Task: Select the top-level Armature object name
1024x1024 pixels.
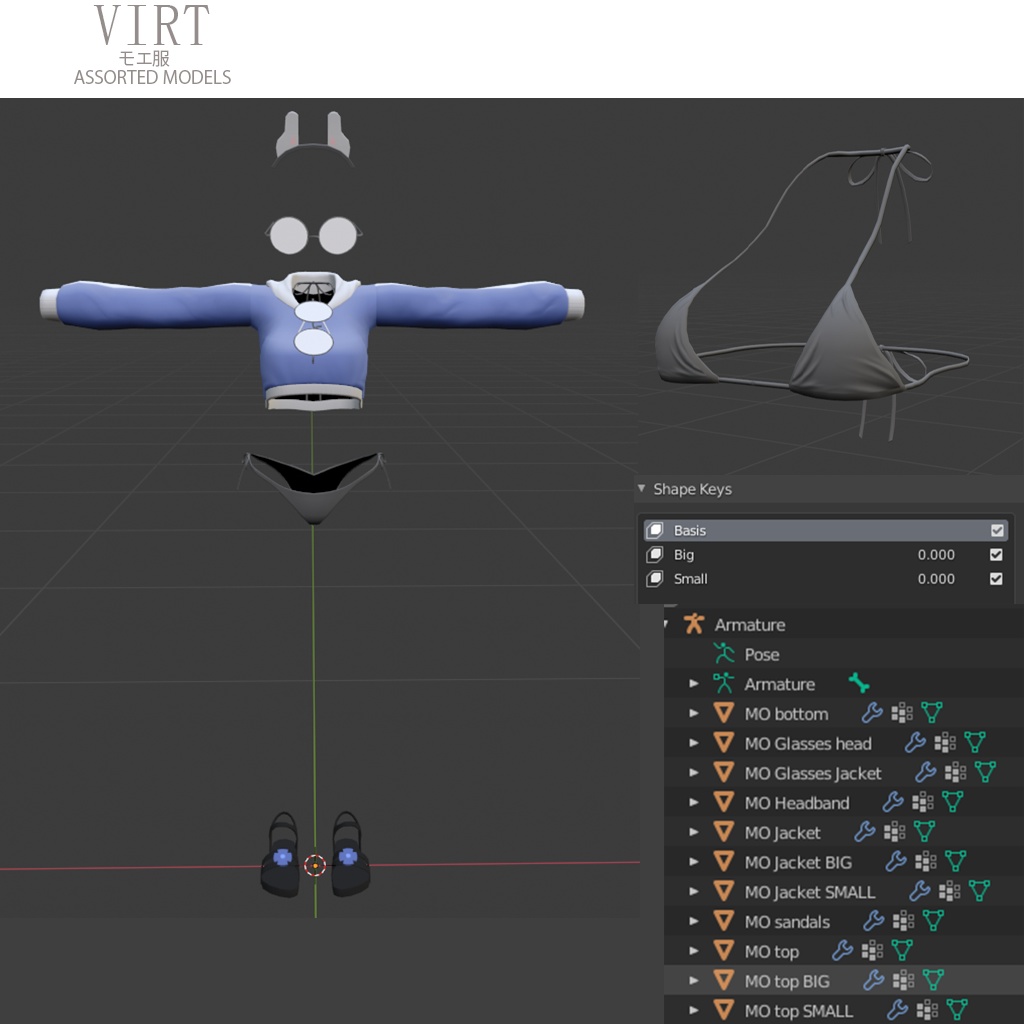Action: pyautogui.click(x=750, y=624)
